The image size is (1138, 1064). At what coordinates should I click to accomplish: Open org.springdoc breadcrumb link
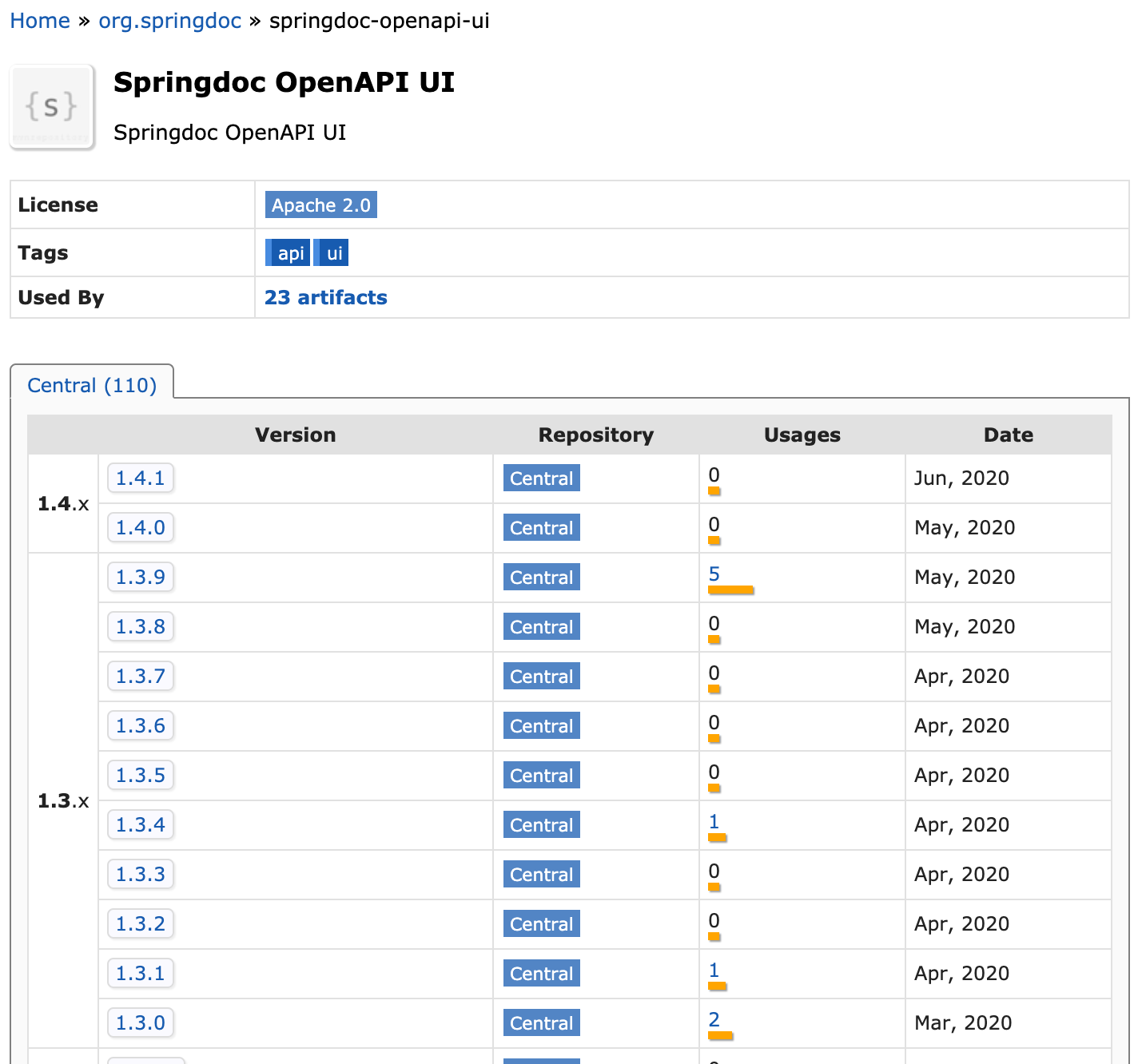tap(169, 21)
